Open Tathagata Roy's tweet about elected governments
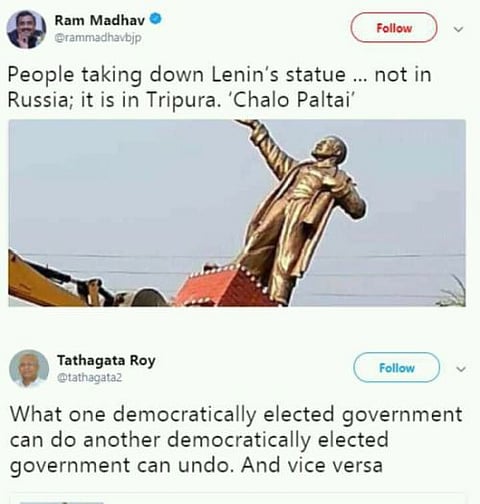 236,440
